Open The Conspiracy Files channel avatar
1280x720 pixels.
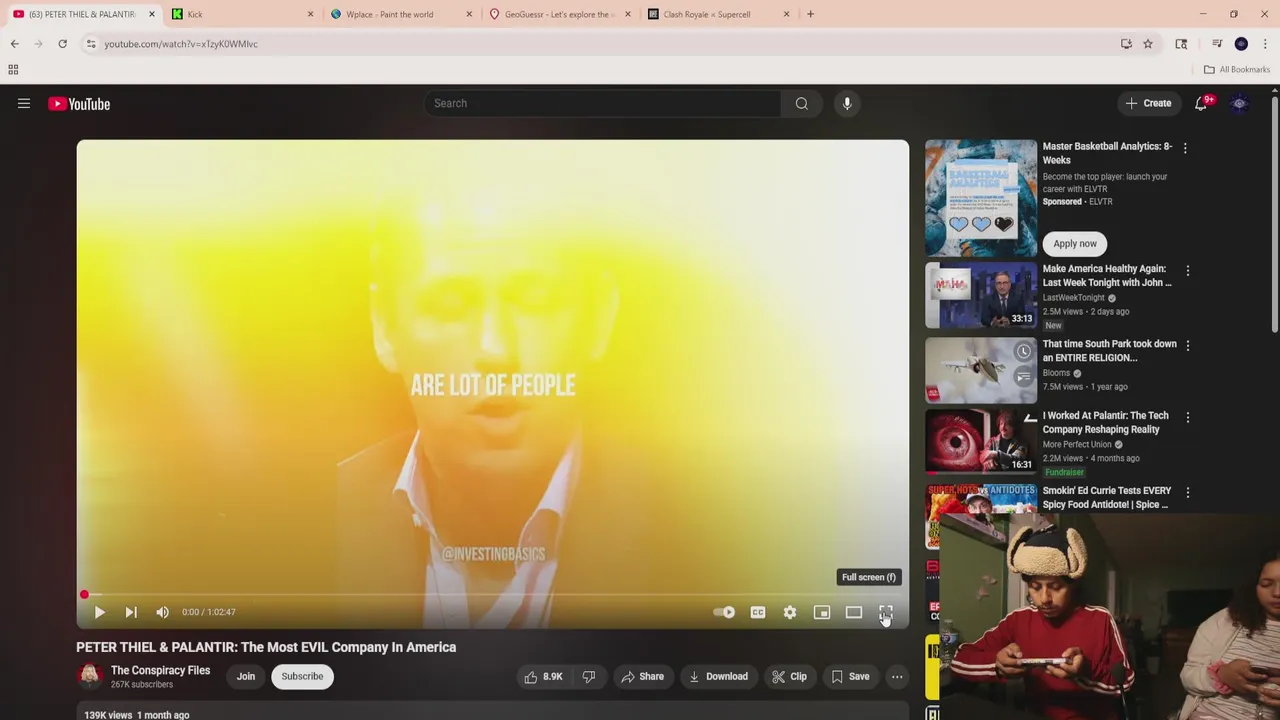[90, 677]
